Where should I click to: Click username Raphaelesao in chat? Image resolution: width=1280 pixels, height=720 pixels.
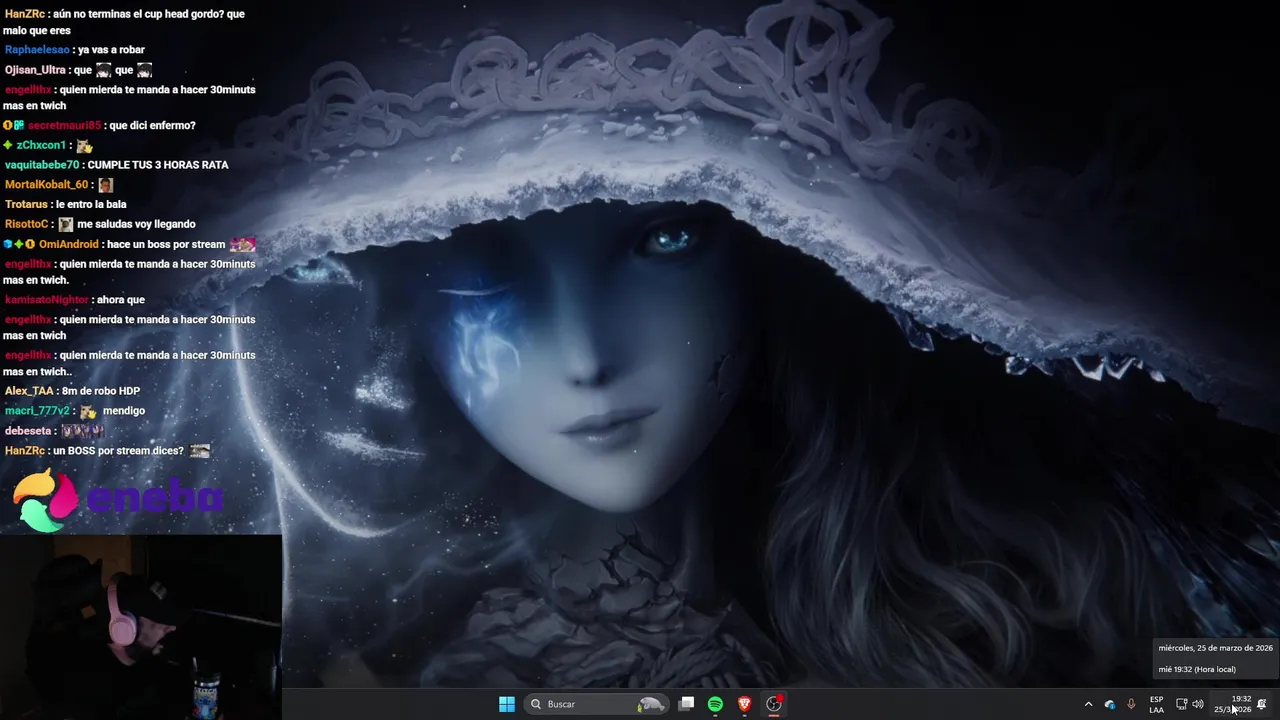(37, 50)
